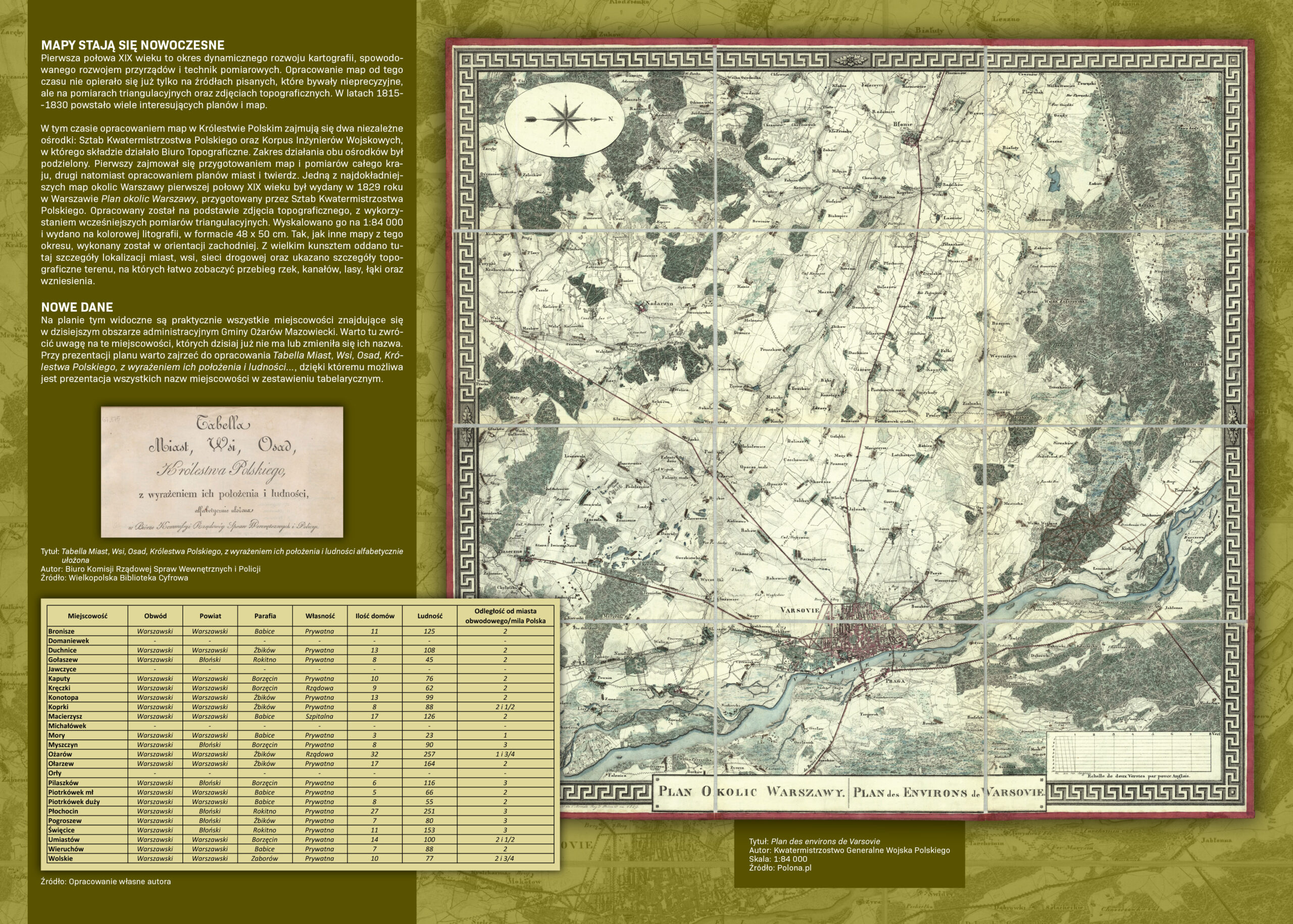
Task: Click the 'Własność' table header
Action: click(320, 616)
